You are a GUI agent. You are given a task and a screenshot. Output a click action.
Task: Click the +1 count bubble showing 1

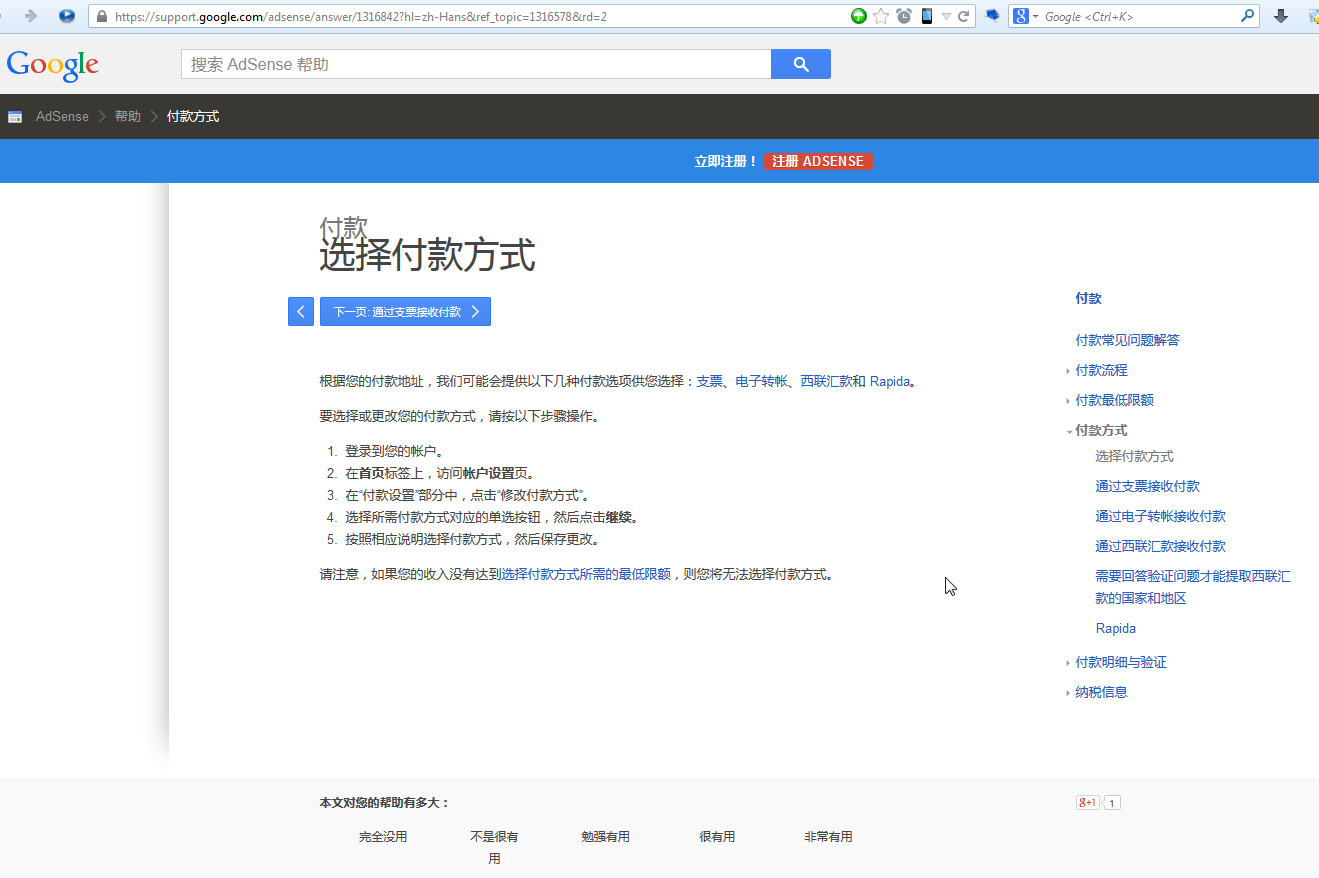(1112, 802)
